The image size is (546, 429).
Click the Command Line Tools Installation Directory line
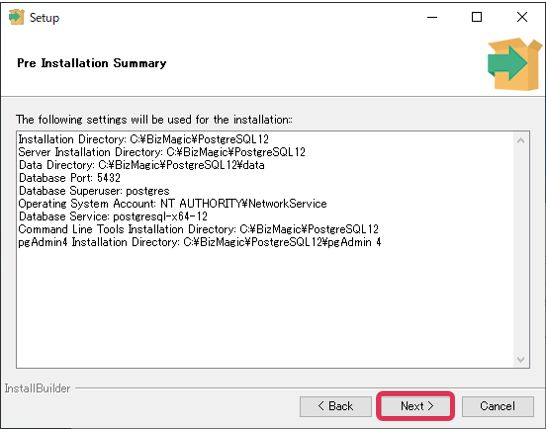click(x=198, y=229)
